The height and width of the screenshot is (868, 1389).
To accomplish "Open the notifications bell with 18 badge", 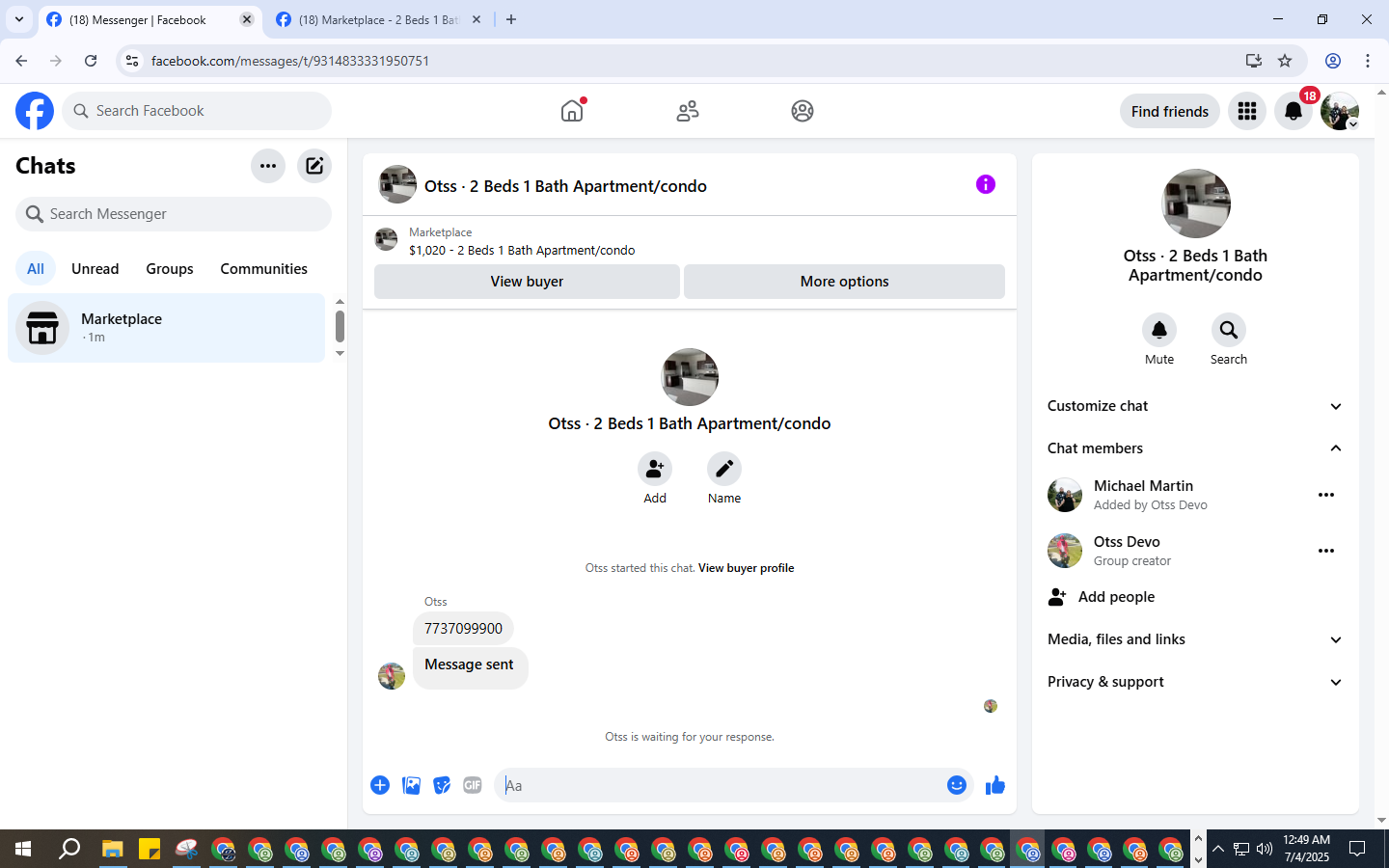I will pos(1294,111).
